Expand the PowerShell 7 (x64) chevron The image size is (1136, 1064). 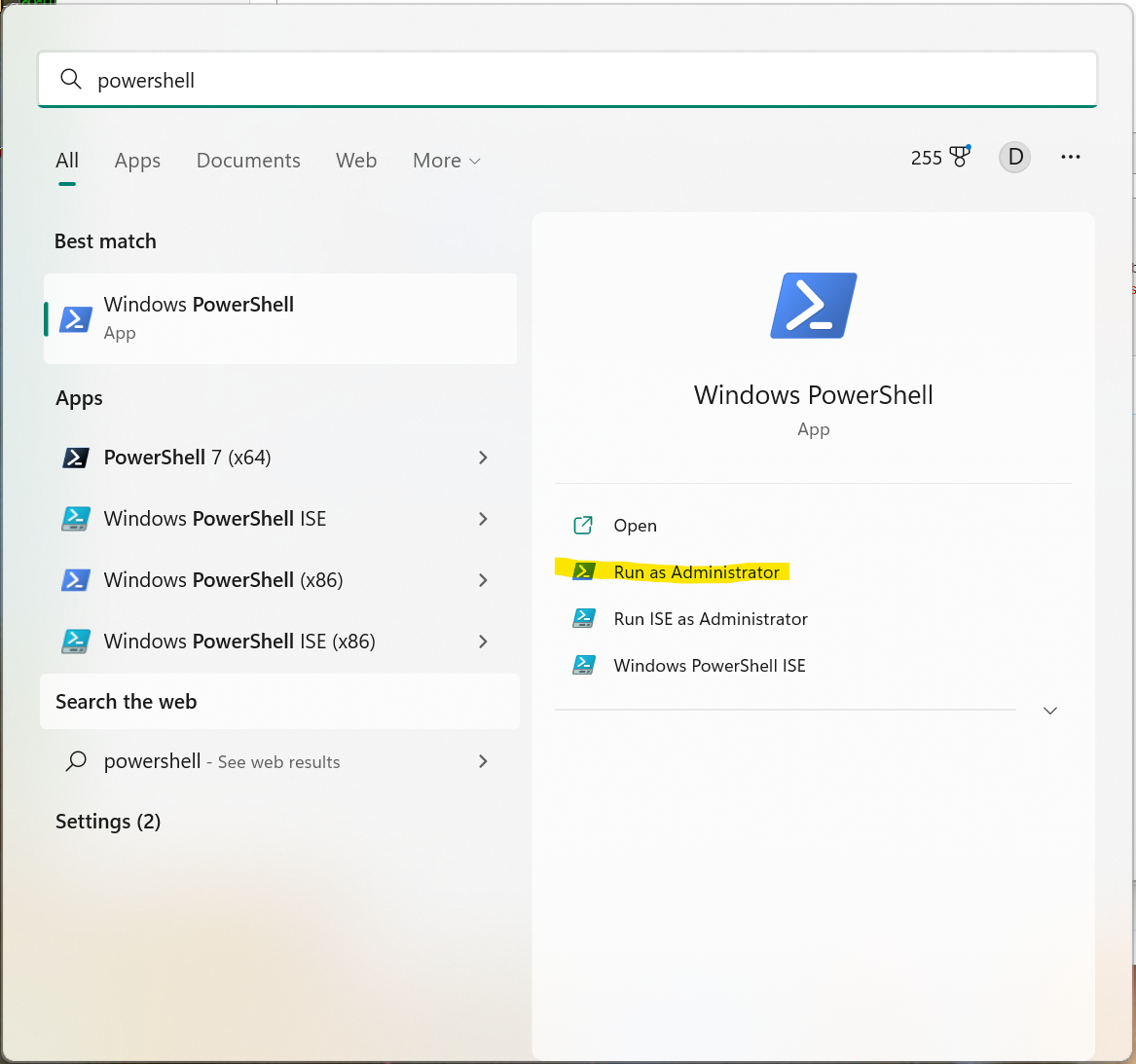[483, 458]
